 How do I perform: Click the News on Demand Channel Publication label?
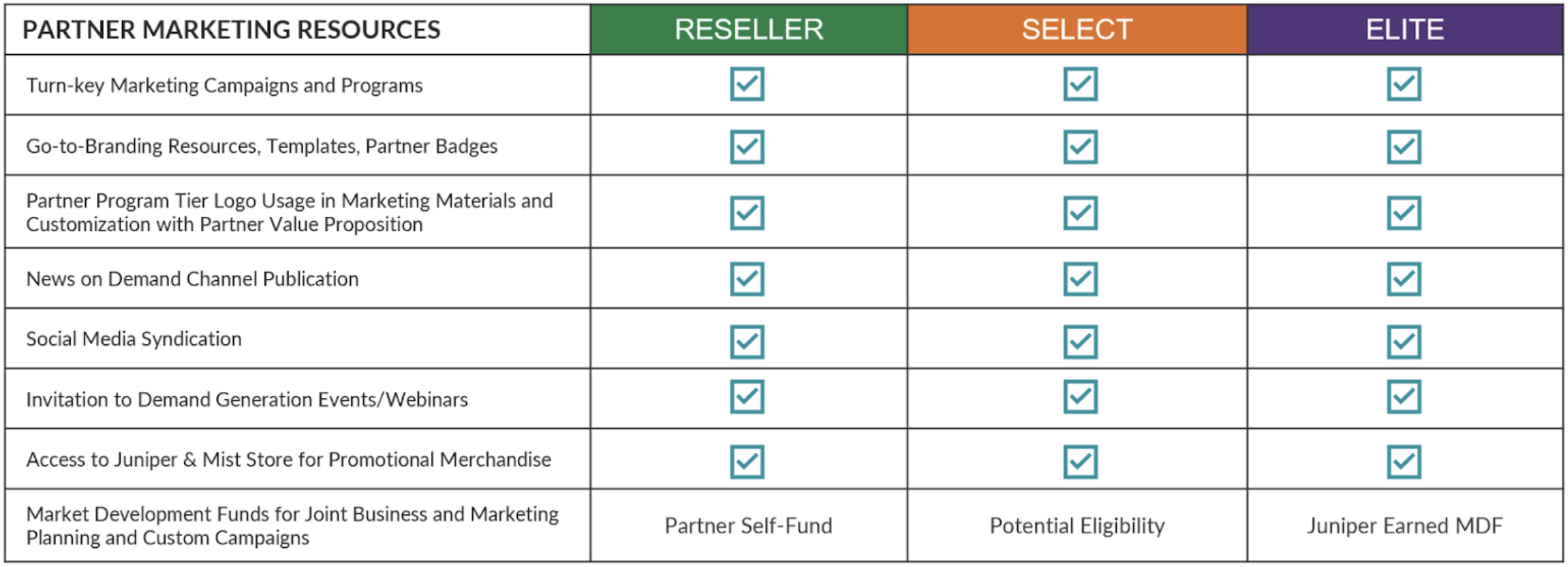click(192, 279)
